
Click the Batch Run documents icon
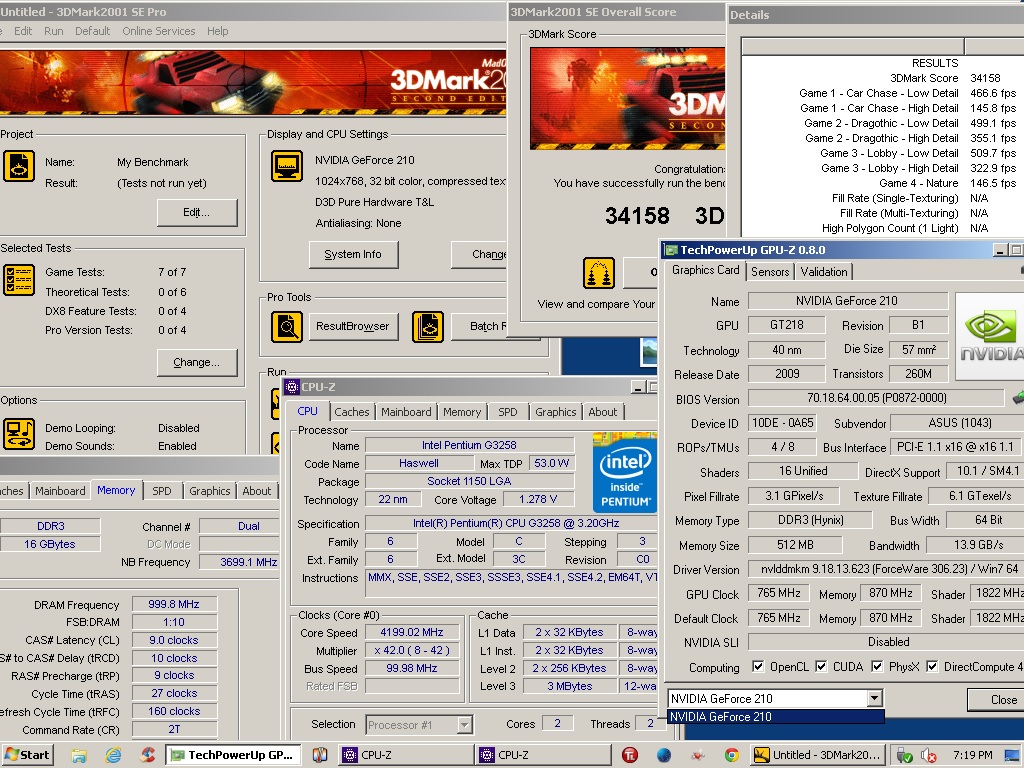pyautogui.click(x=428, y=327)
